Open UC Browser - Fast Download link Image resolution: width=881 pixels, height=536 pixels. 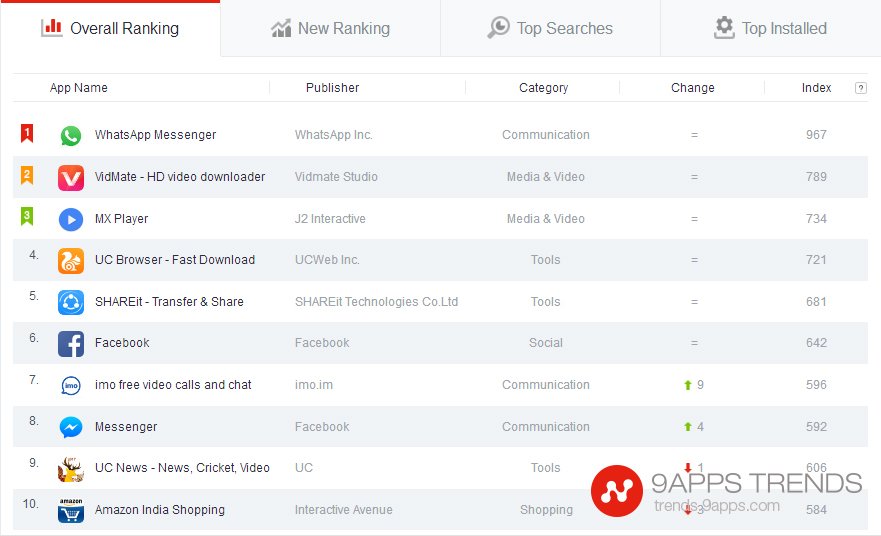[x=175, y=260]
